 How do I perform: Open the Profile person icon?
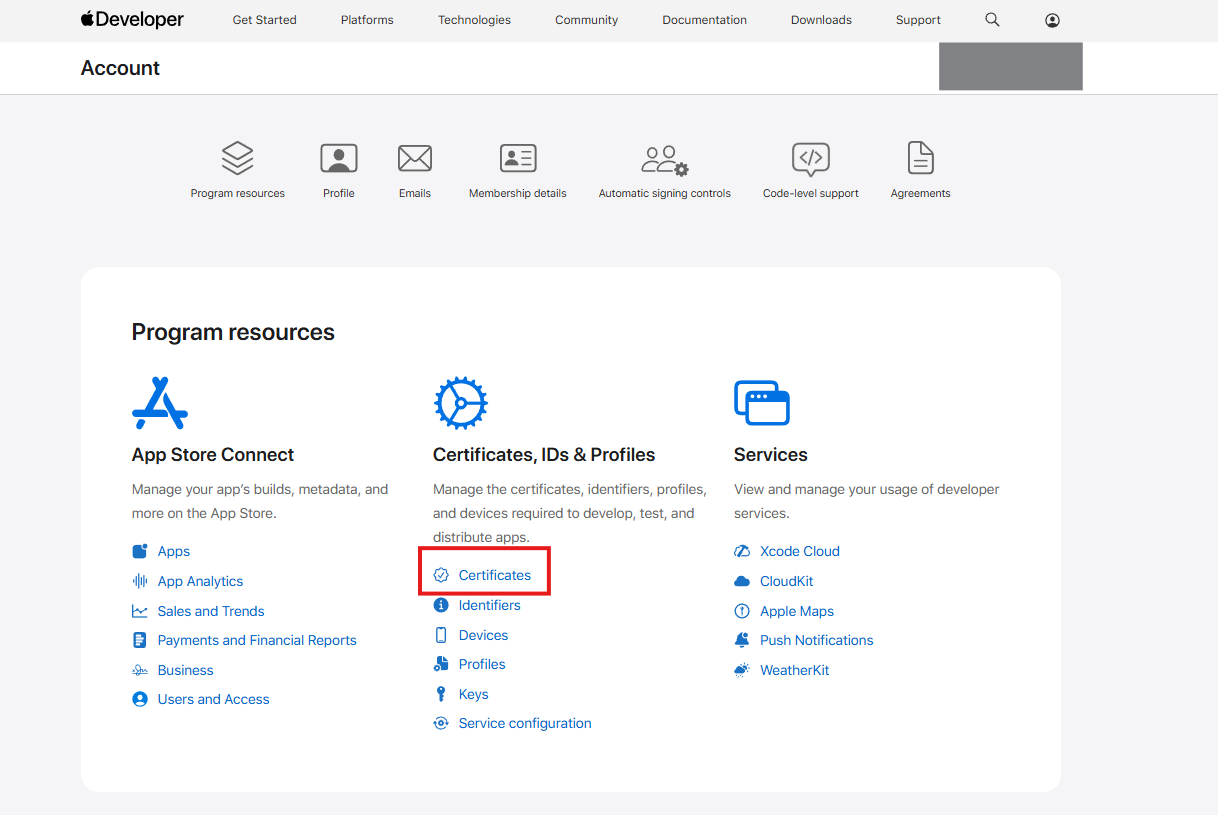(339, 158)
